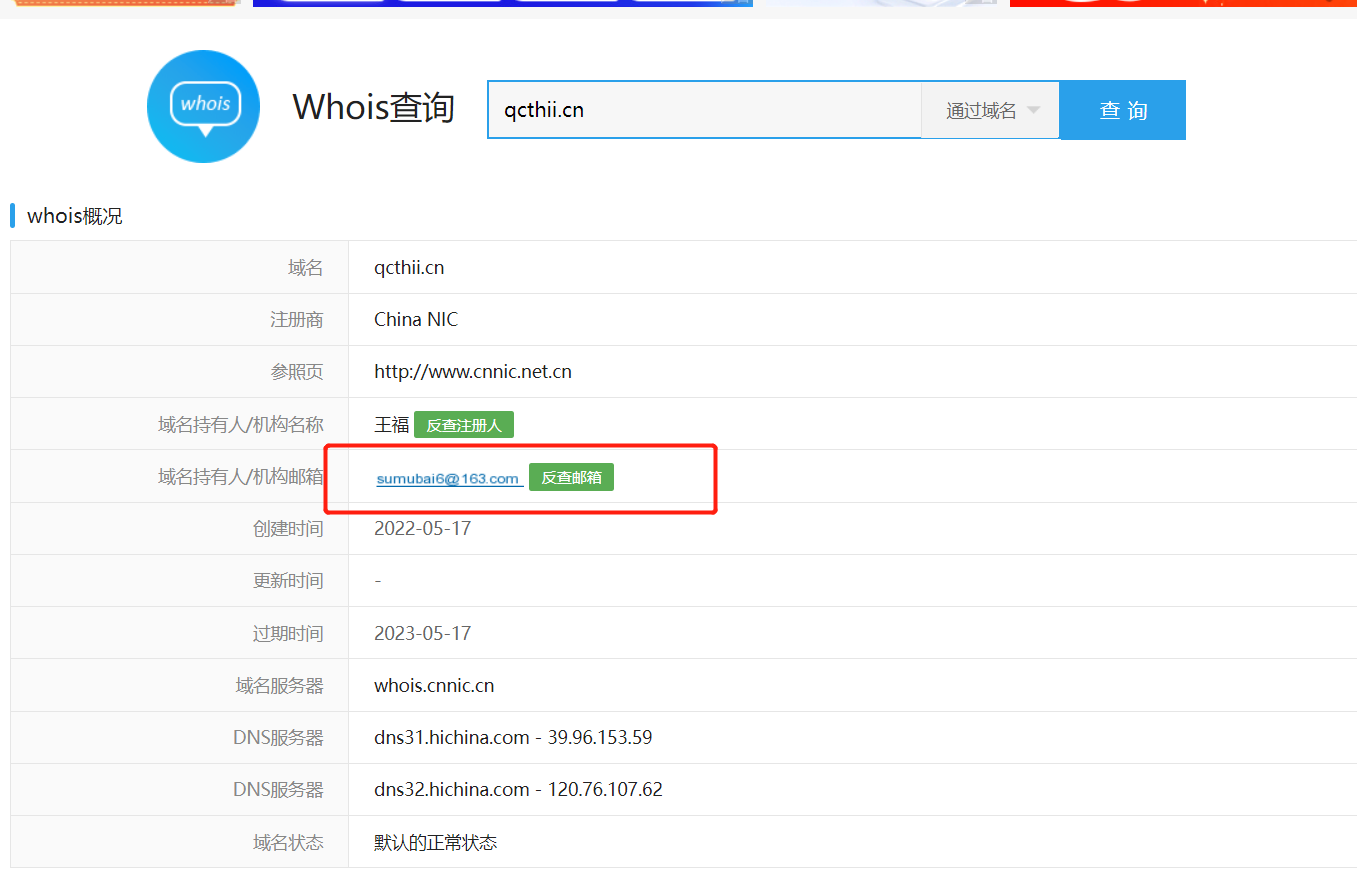Click the 反查邮箱 green button

coord(571,477)
